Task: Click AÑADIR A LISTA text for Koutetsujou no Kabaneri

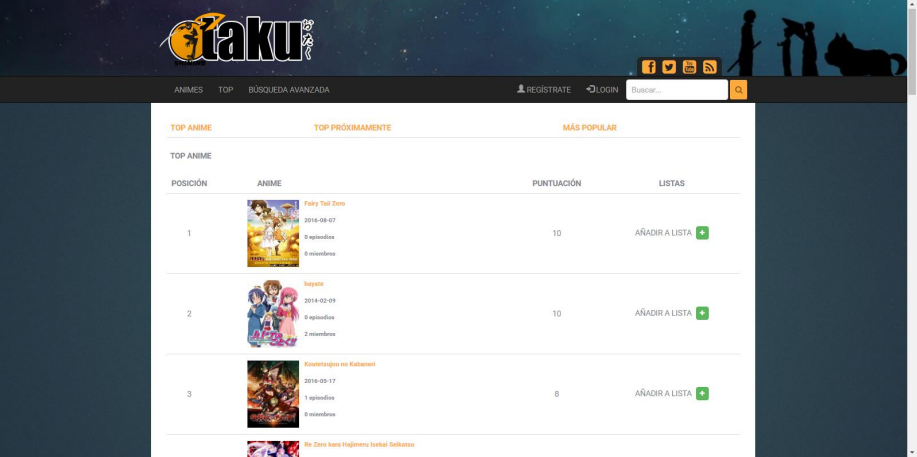Action: coord(663,393)
